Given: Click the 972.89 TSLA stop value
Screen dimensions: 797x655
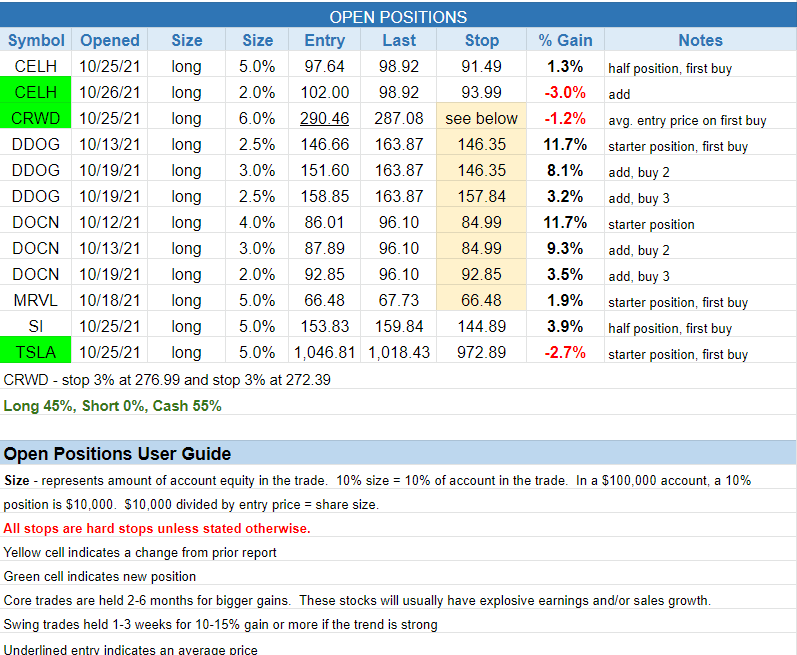Looking at the screenshot, I should 481,352.
